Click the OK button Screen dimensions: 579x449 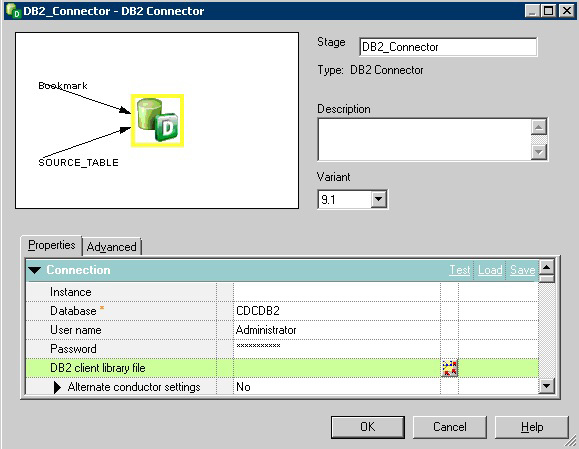[x=368, y=427]
